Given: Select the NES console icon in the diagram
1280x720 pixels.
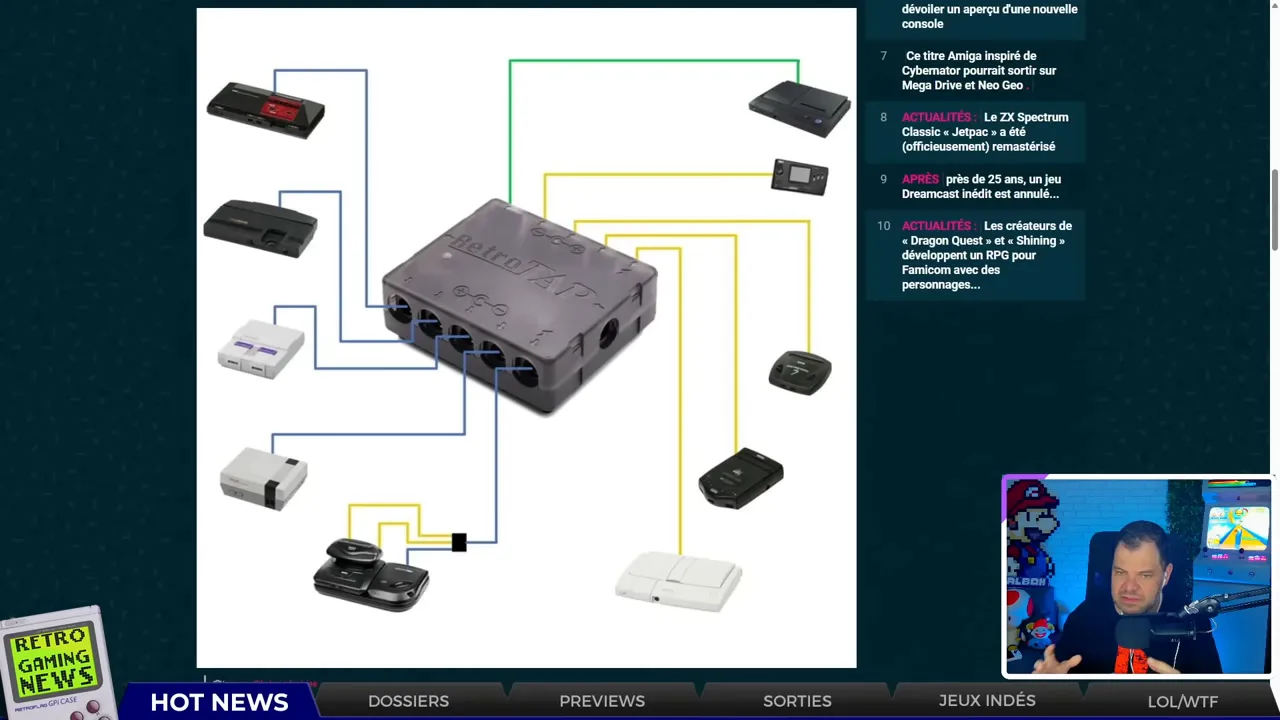Looking at the screenshot, I should [263, 477].
